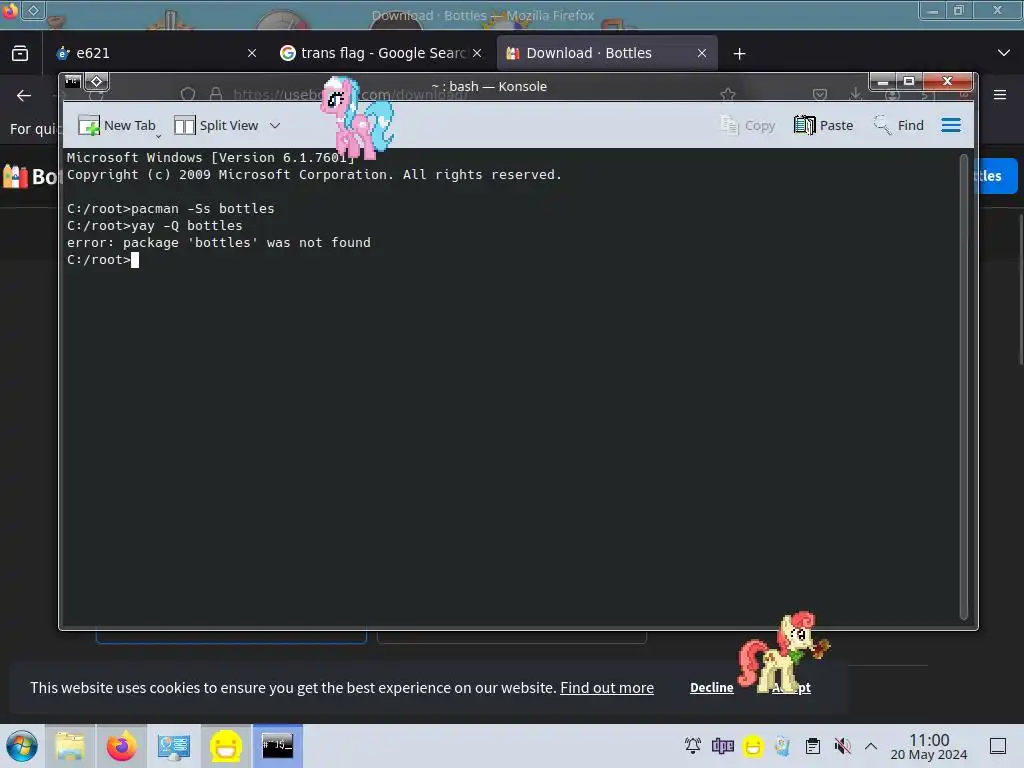Click the show desktop button
The height and width of the screenshot is (768, 1024).
coord(998,746)
